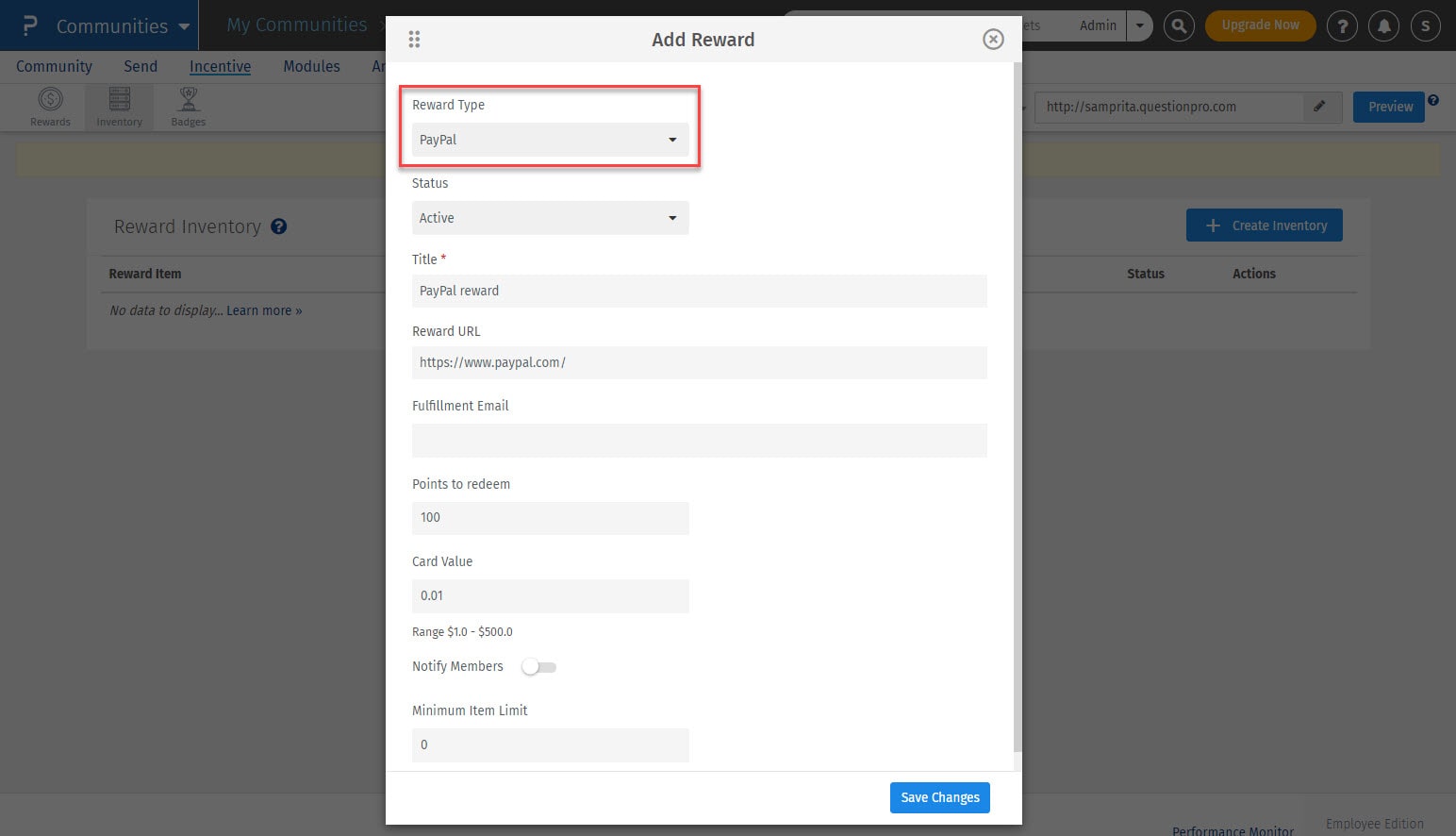Open the Incentive menu item
Image resolution: width=1456 pixels, height=836 pixels.
pyautogui.click(x=220, y=66)
